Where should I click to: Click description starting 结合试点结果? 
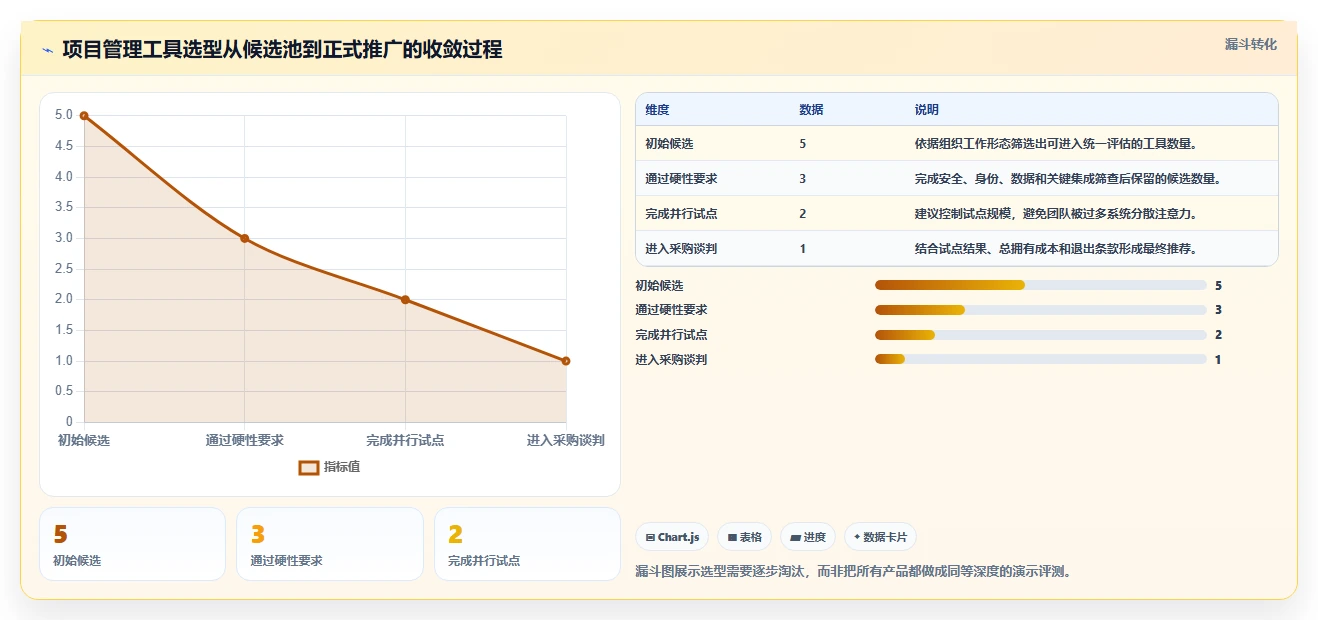pyautogui.click(x=1056, y=249)
